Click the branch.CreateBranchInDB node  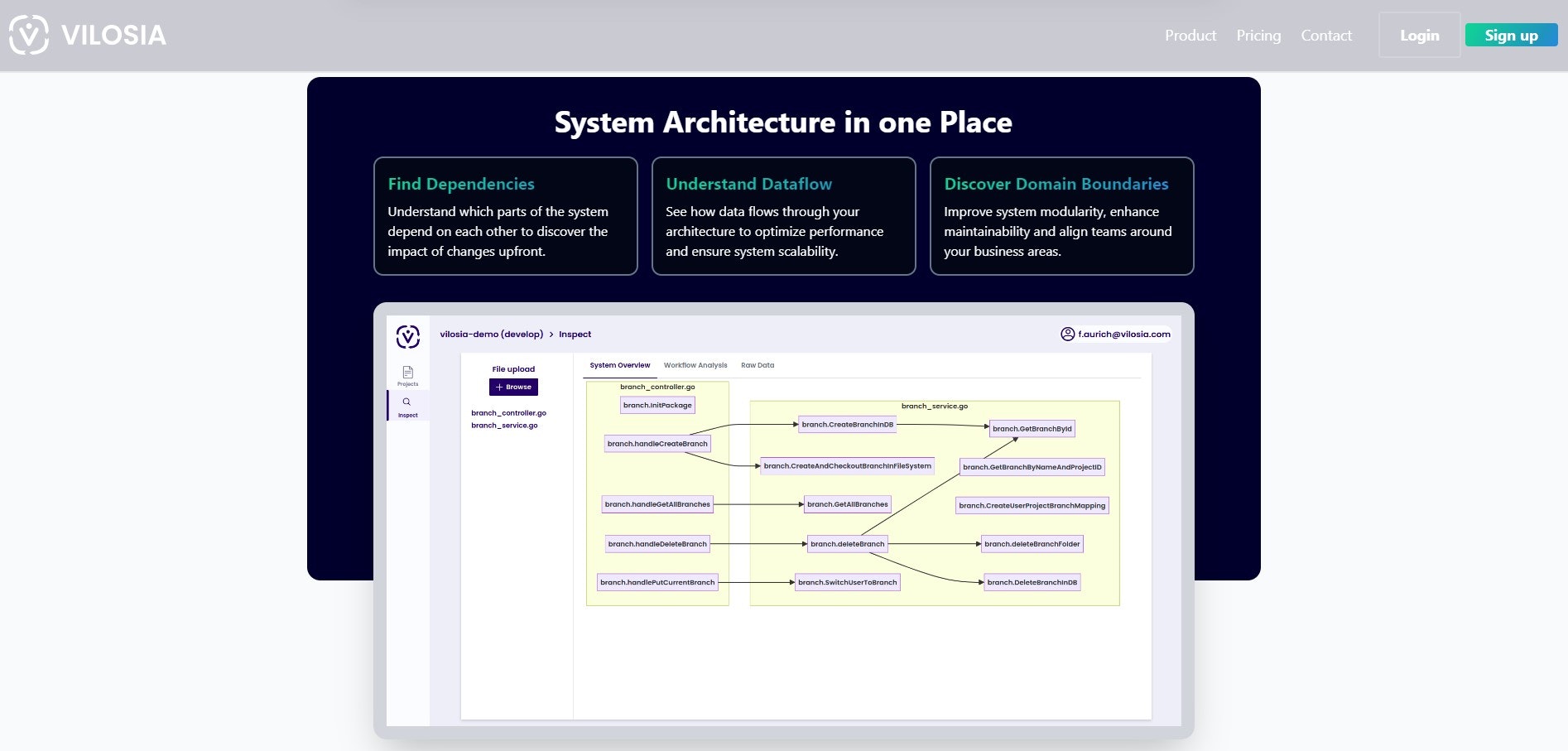(848, 425)
